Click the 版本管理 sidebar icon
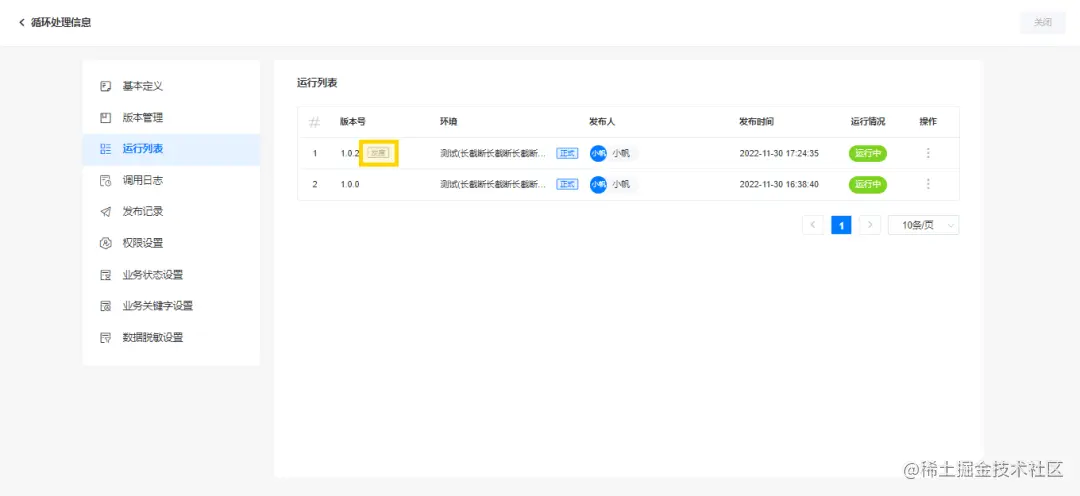The width and height of the screenshot is (1080, 496). [x=105, y=118]
